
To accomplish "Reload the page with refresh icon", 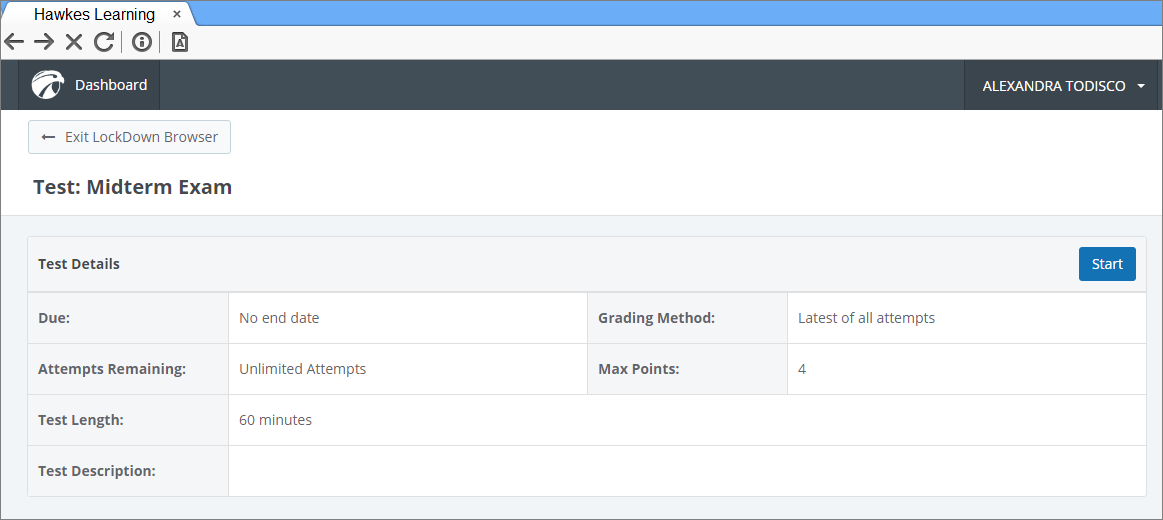I will click(103, 42).
